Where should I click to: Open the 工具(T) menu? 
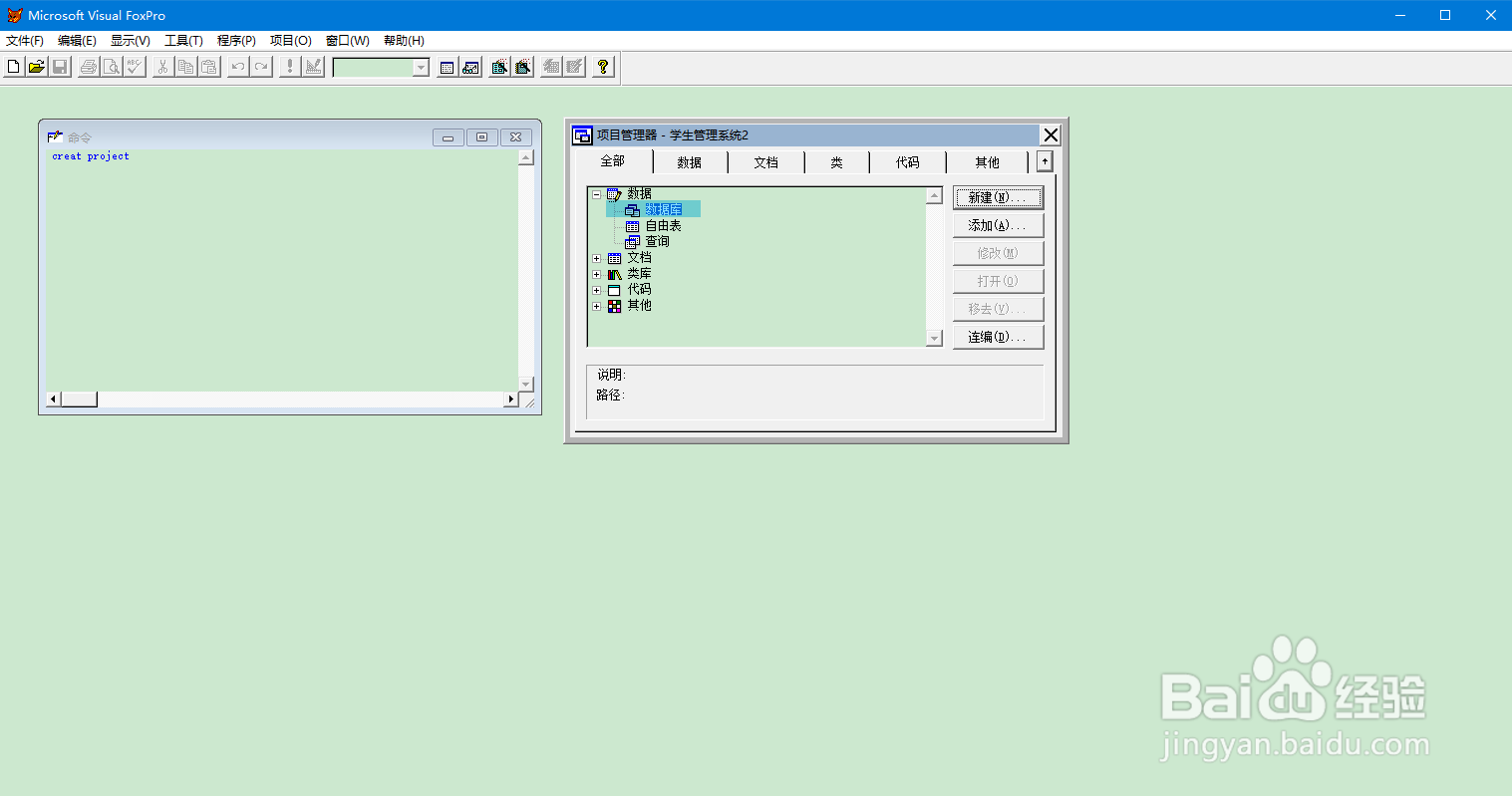coord(183,41)
